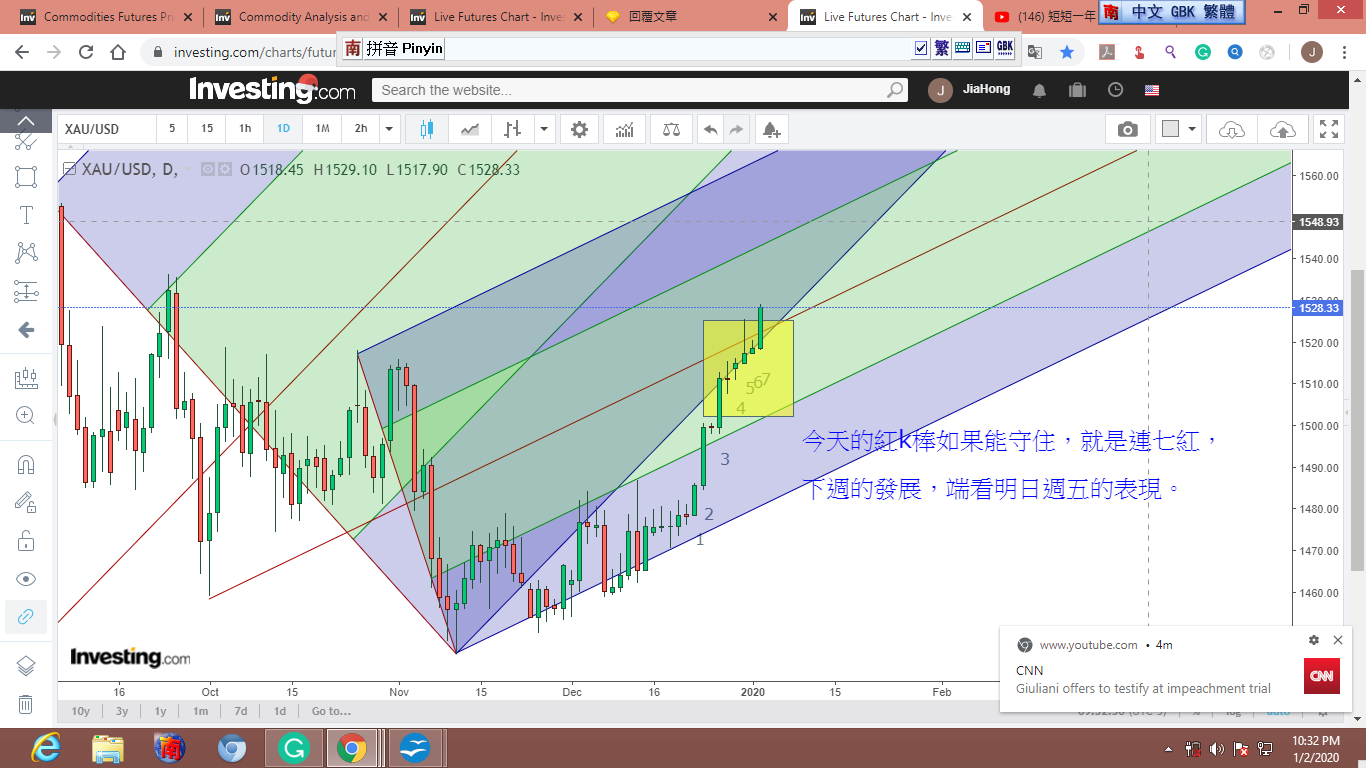
Task: Select the bar chart style icon
Action: pos(513,129)
